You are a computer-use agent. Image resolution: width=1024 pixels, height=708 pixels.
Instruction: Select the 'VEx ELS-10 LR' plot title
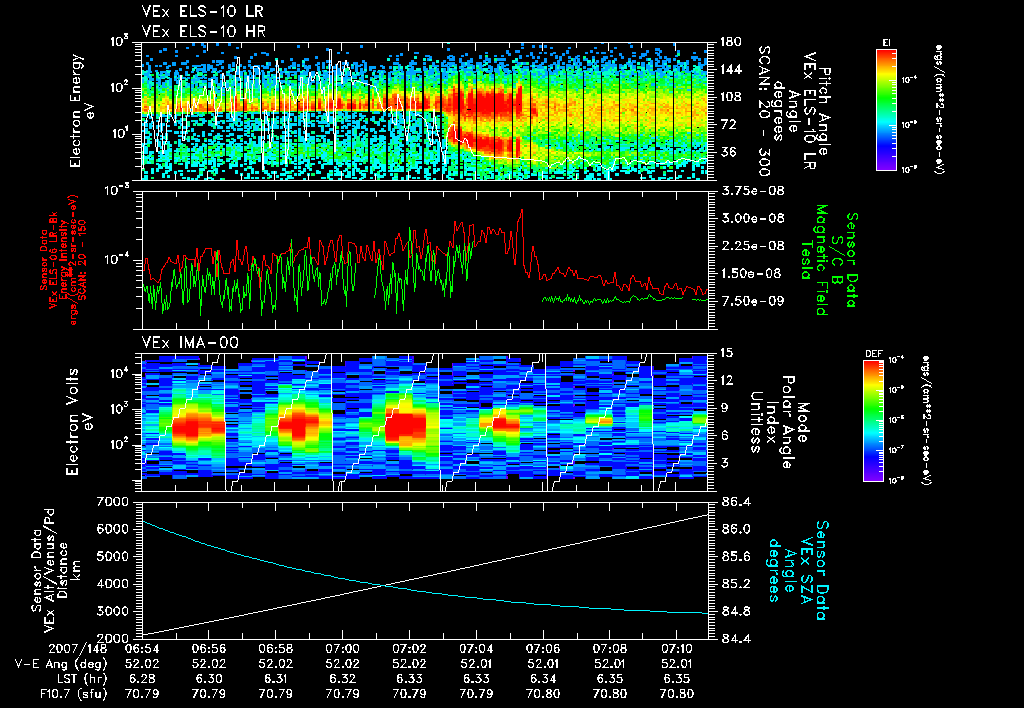[x=203, y=12]
